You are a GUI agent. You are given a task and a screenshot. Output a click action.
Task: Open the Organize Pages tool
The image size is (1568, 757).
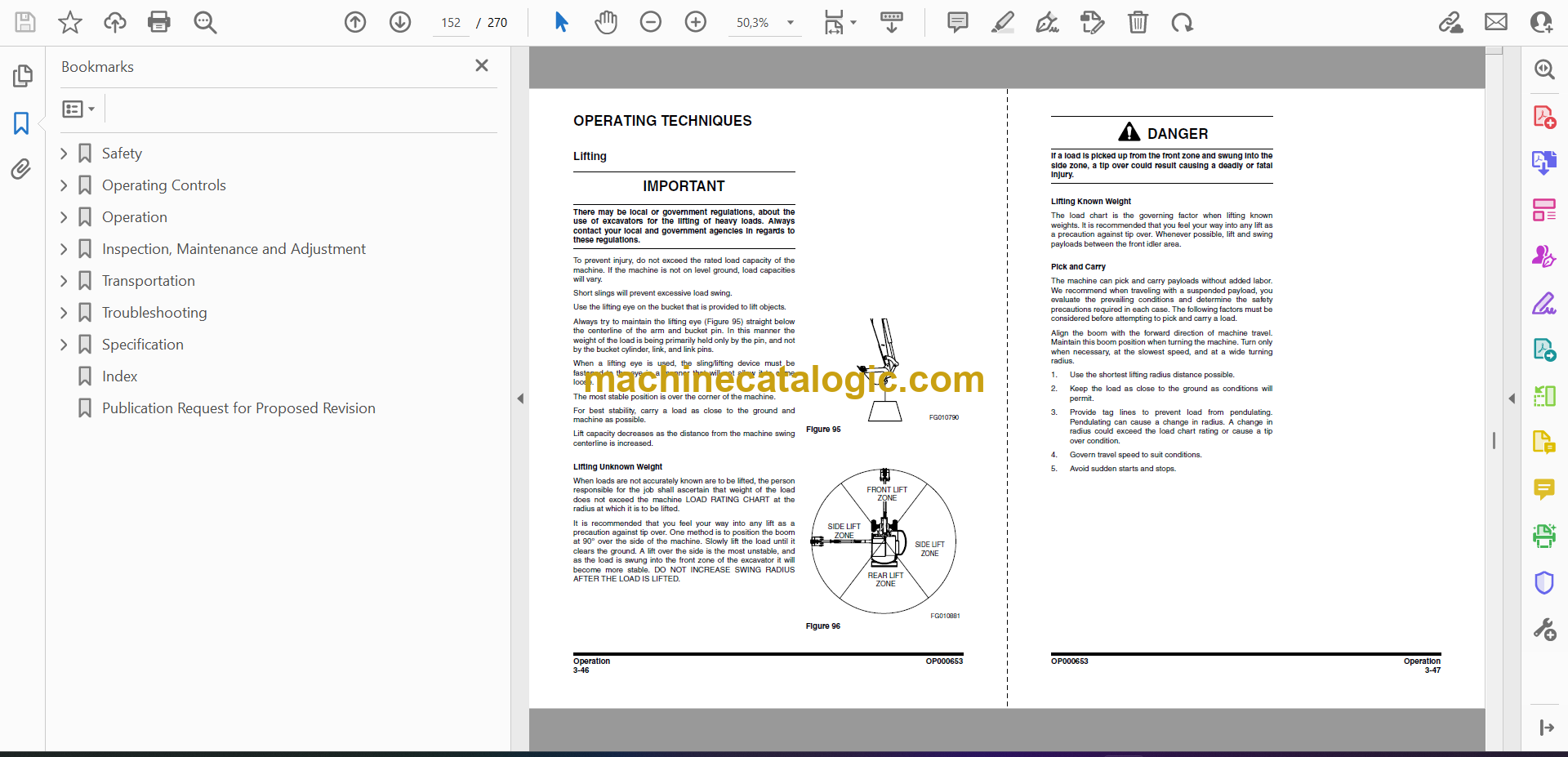pyautogui.click(x=1544, y=210)
